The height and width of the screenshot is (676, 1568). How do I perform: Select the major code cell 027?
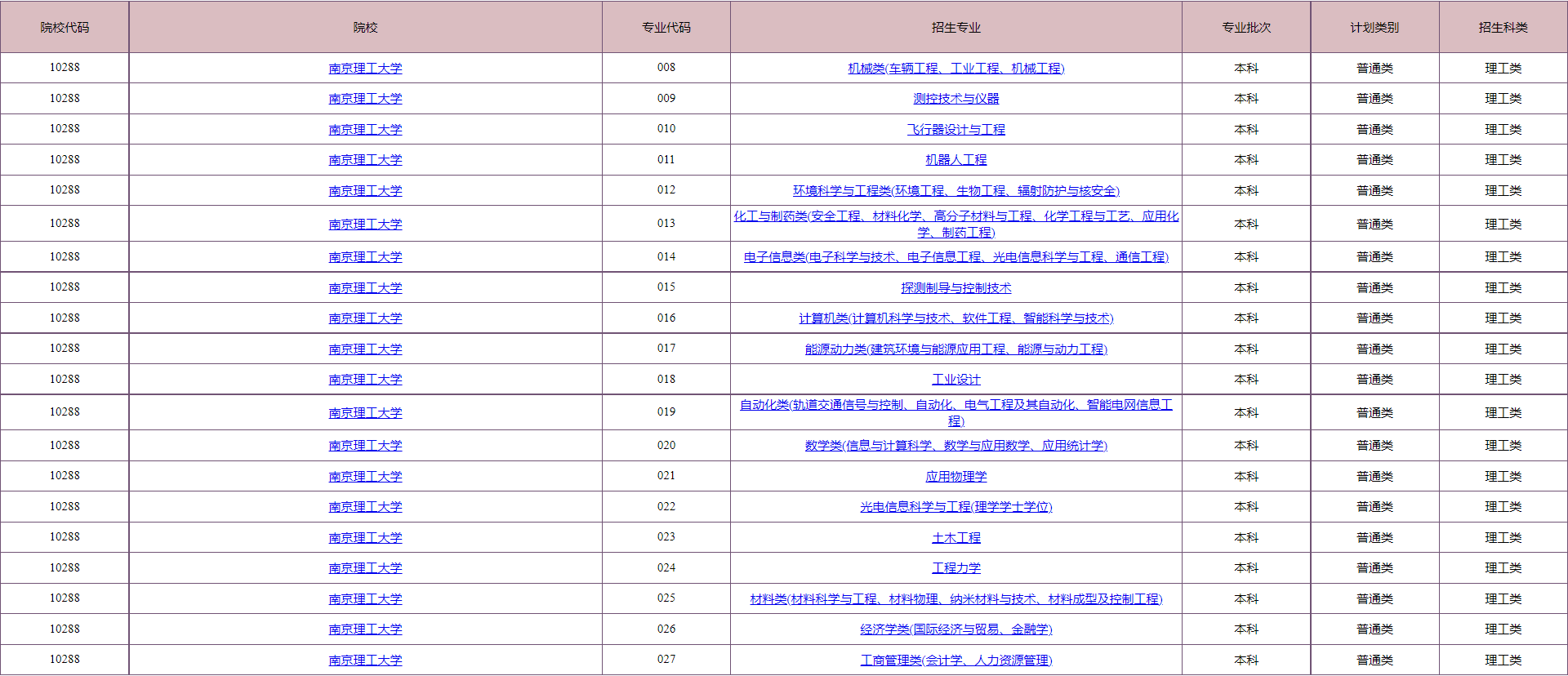[x=666, y=660]
